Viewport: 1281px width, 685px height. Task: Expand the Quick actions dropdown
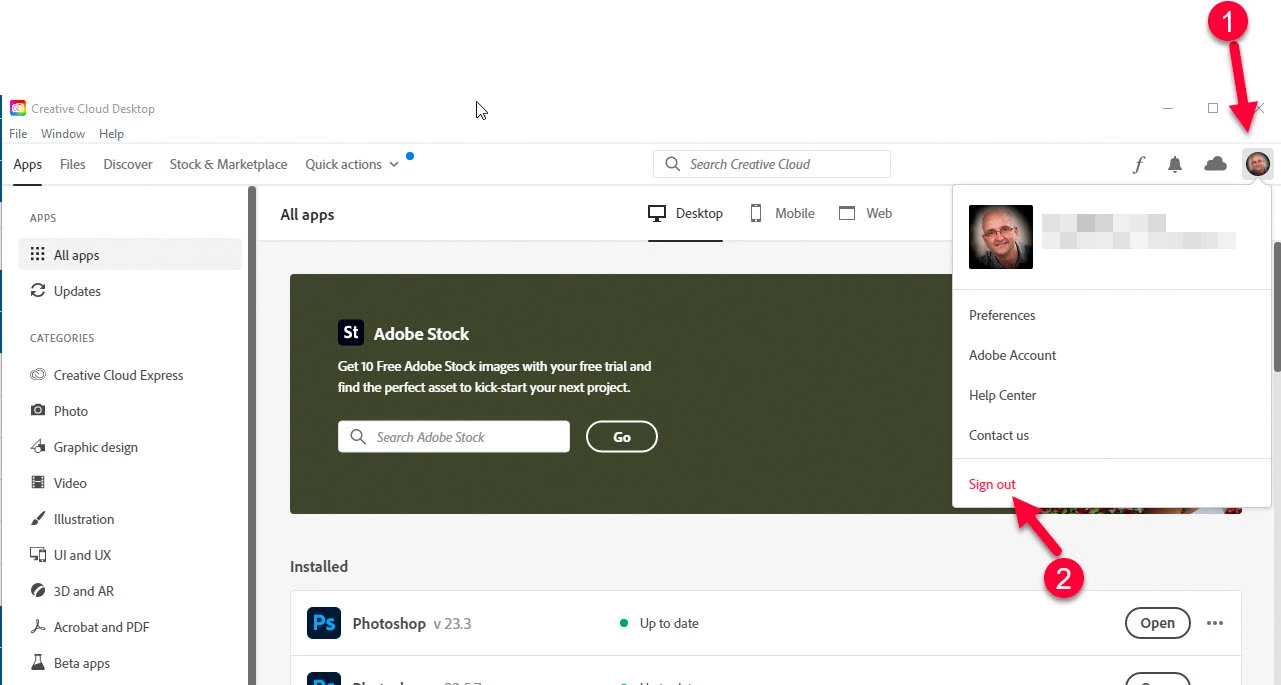[352, 164]
